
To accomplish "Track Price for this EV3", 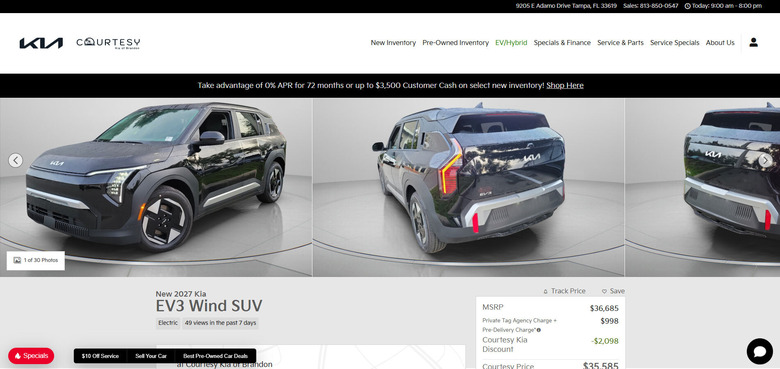I will tap(564, 291).
